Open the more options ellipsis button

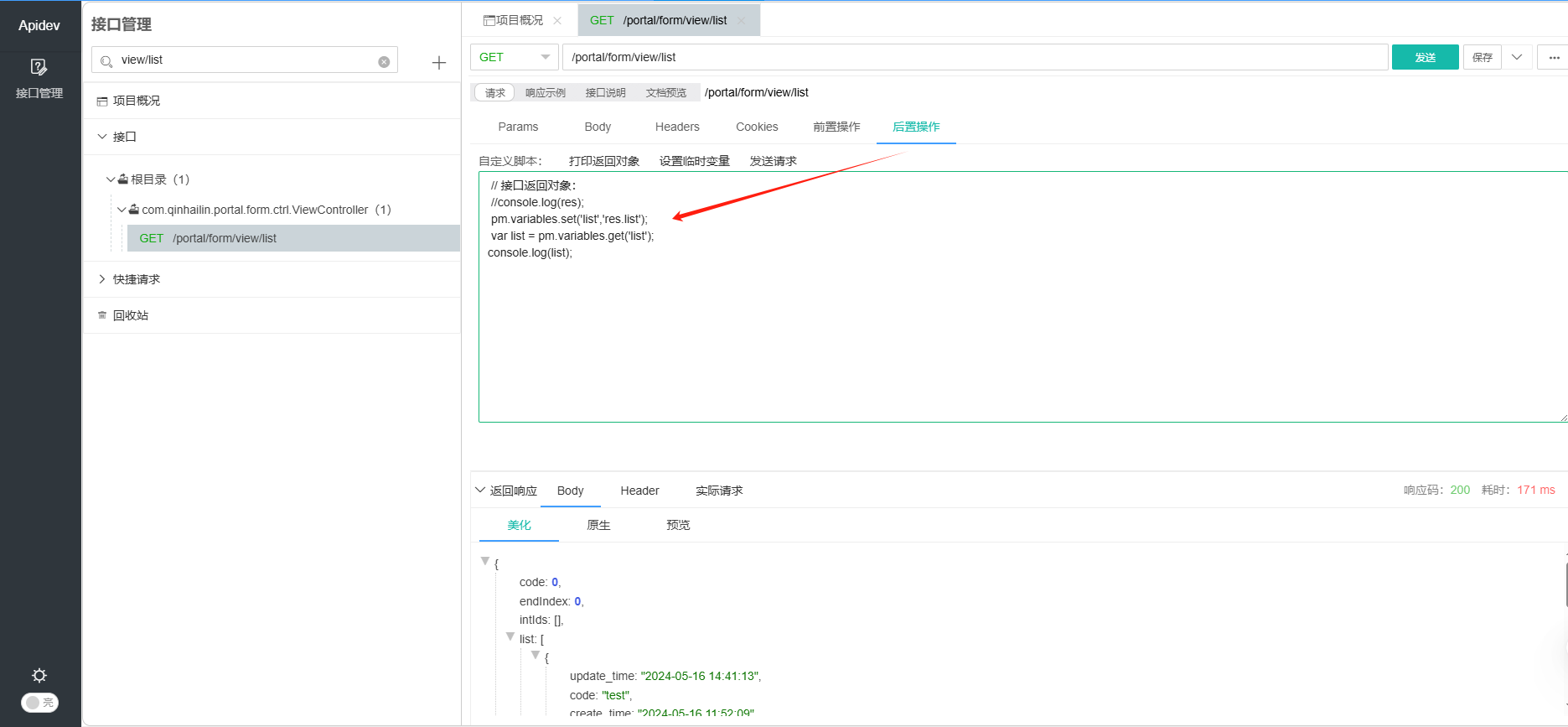1554,57
